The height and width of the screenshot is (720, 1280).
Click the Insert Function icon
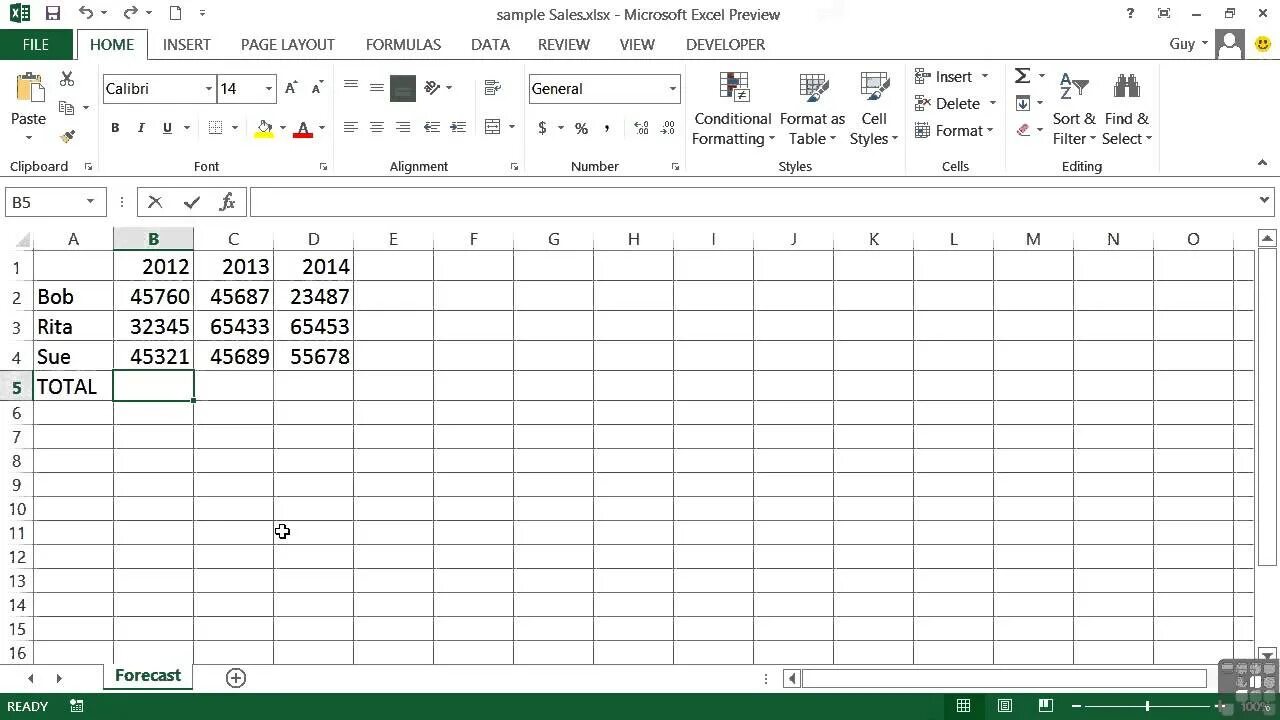tap(228, 201)
